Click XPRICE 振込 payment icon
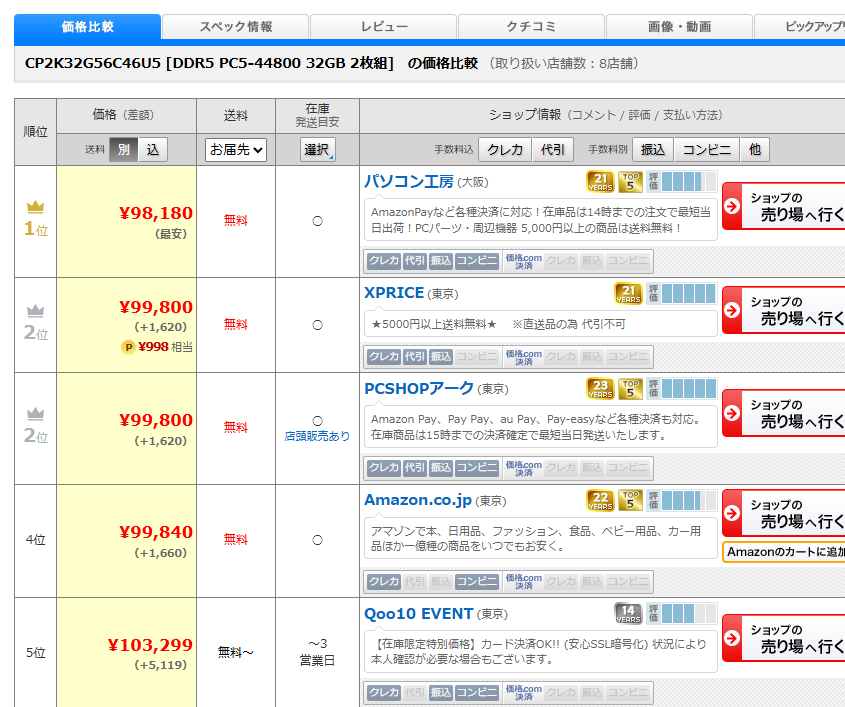Image resolution: width=845 pixels, height=707 pixels. click(441, 356)
